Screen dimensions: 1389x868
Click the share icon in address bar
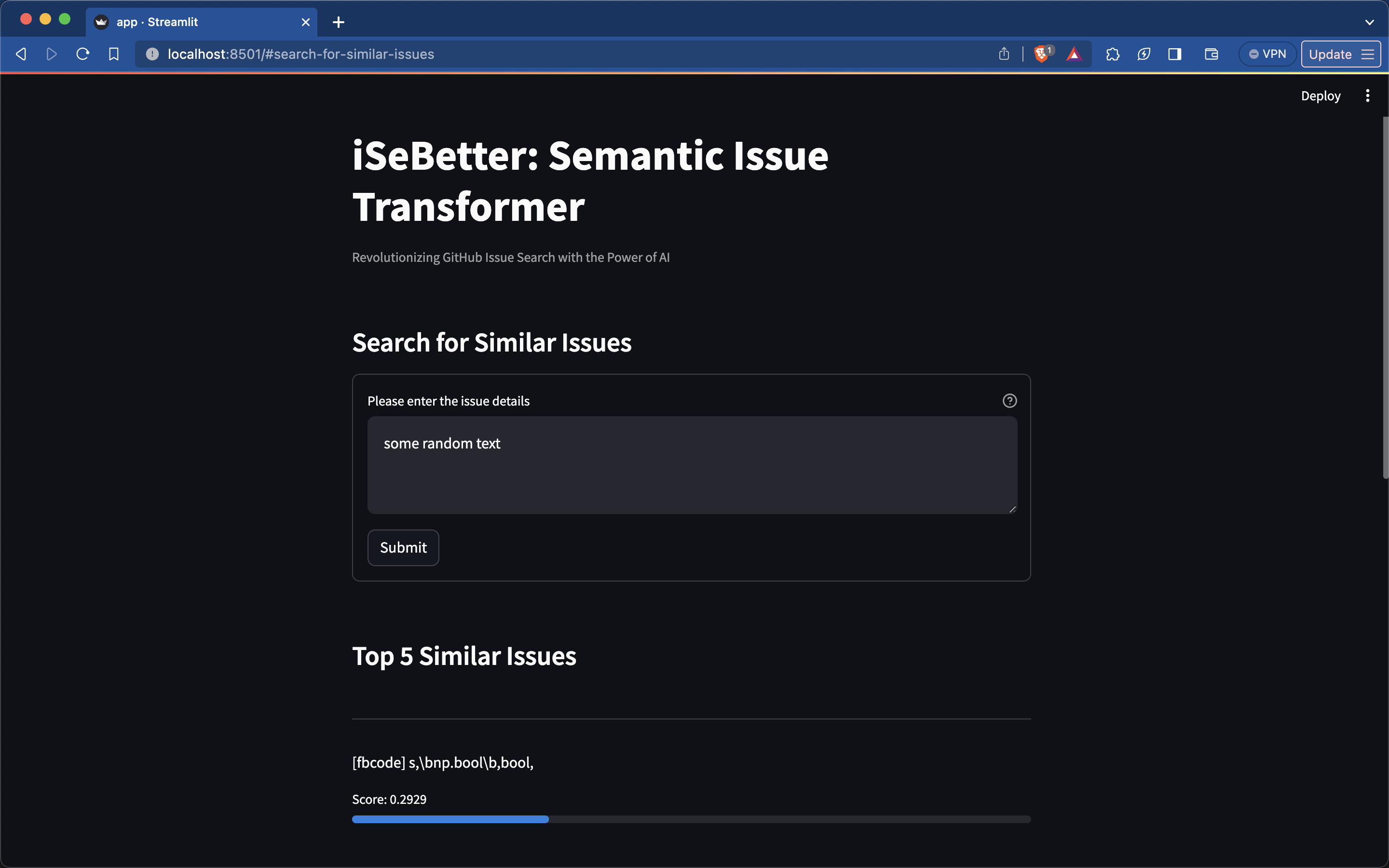tap(1003, 54)
